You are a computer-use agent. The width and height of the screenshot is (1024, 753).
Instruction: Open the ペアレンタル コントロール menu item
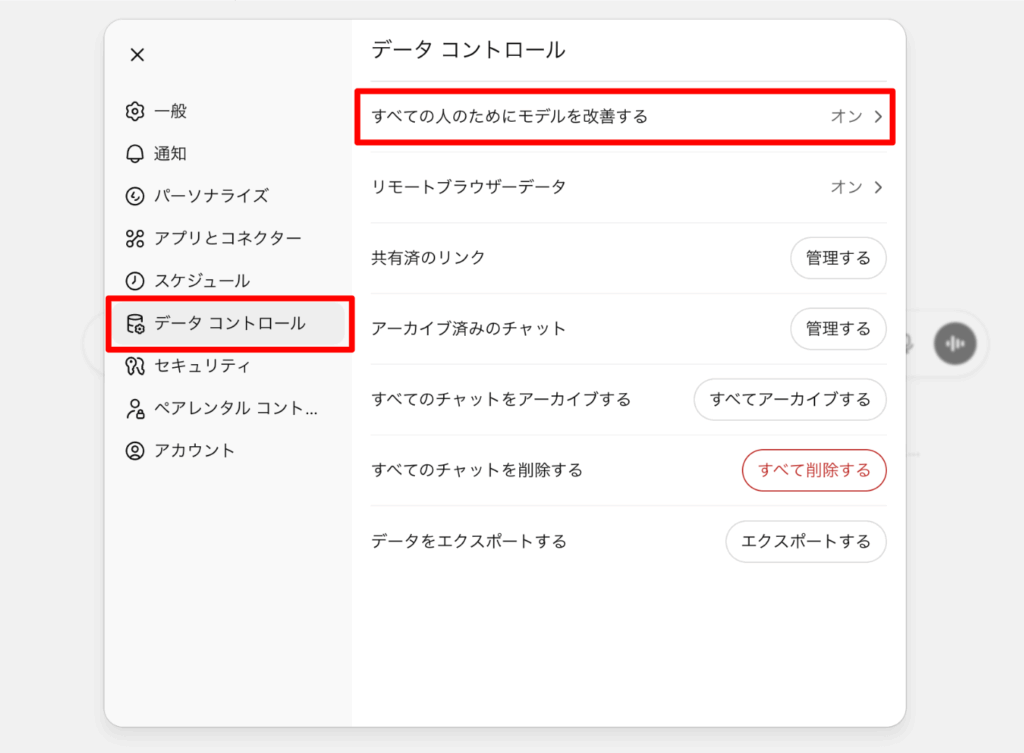[236, 408]
